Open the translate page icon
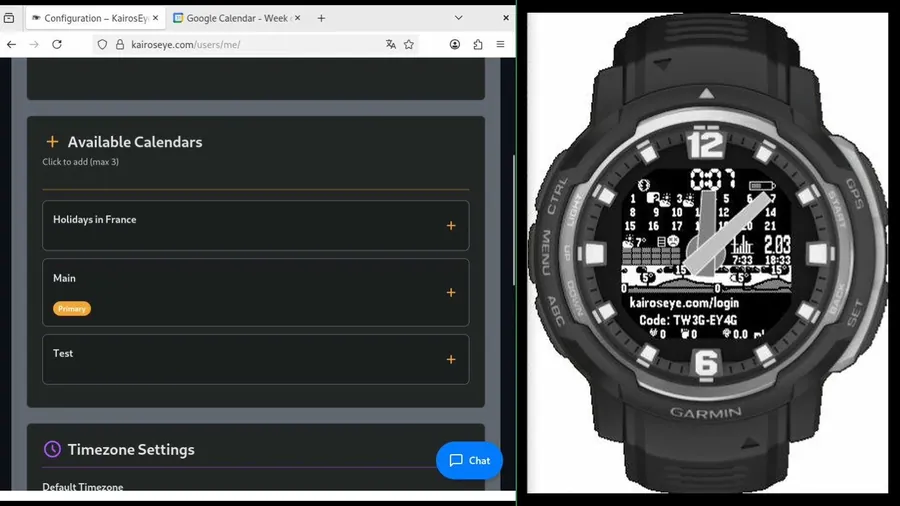The image size is (900, 506). [x=391, y=44]
